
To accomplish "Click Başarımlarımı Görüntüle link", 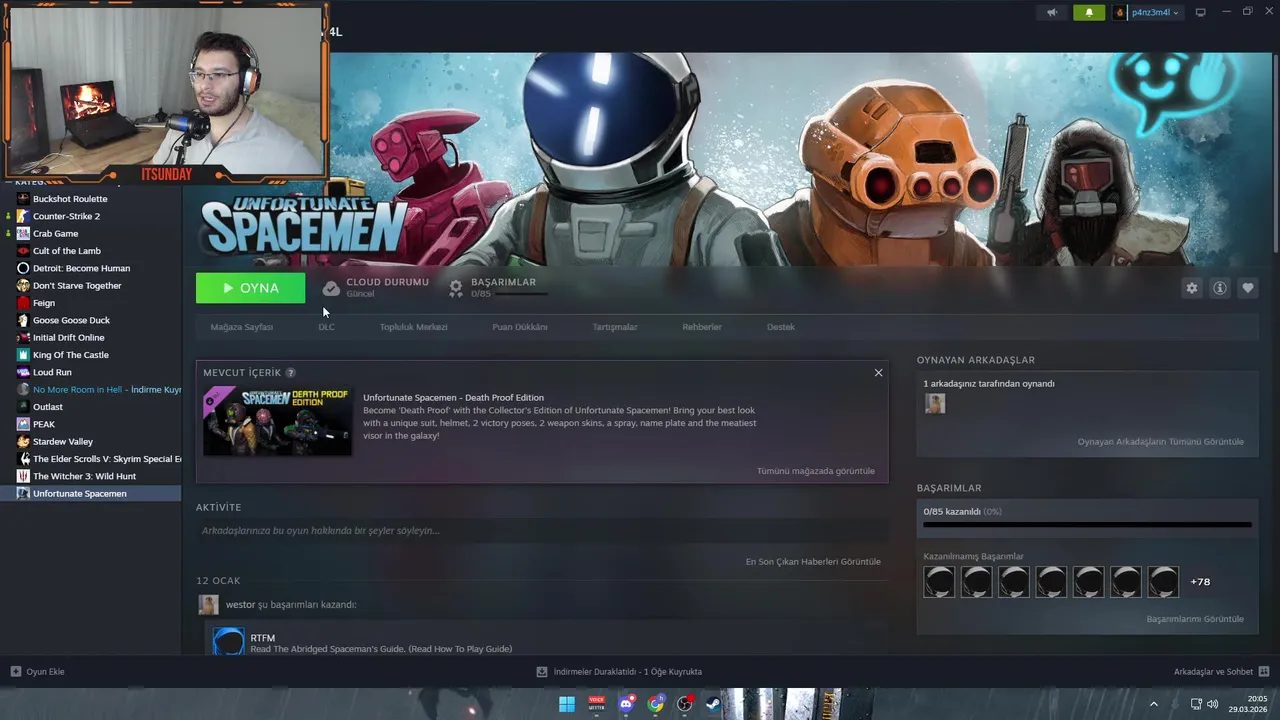I will 1195,619.
